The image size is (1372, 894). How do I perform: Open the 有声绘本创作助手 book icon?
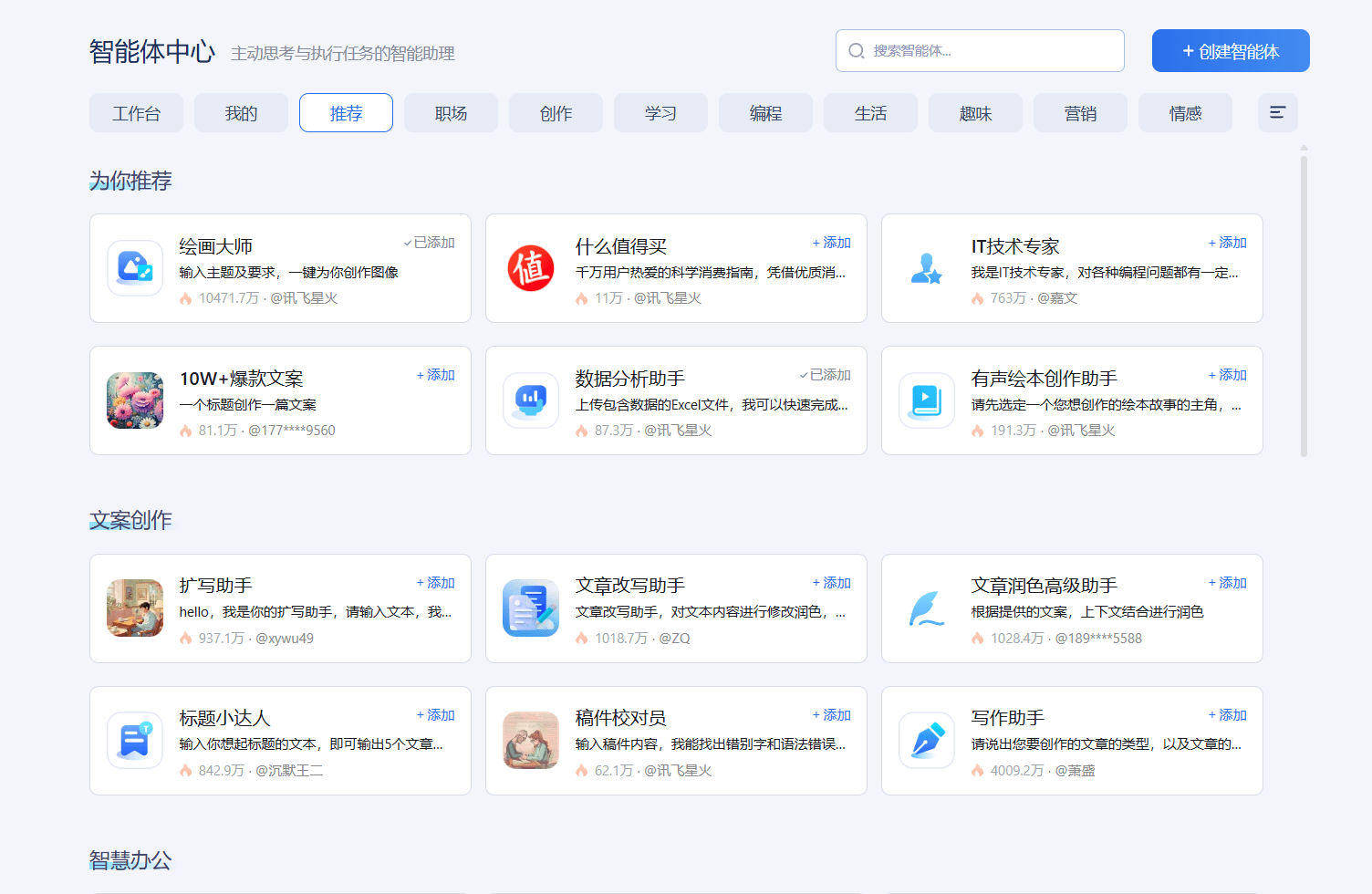coord(927,400)
